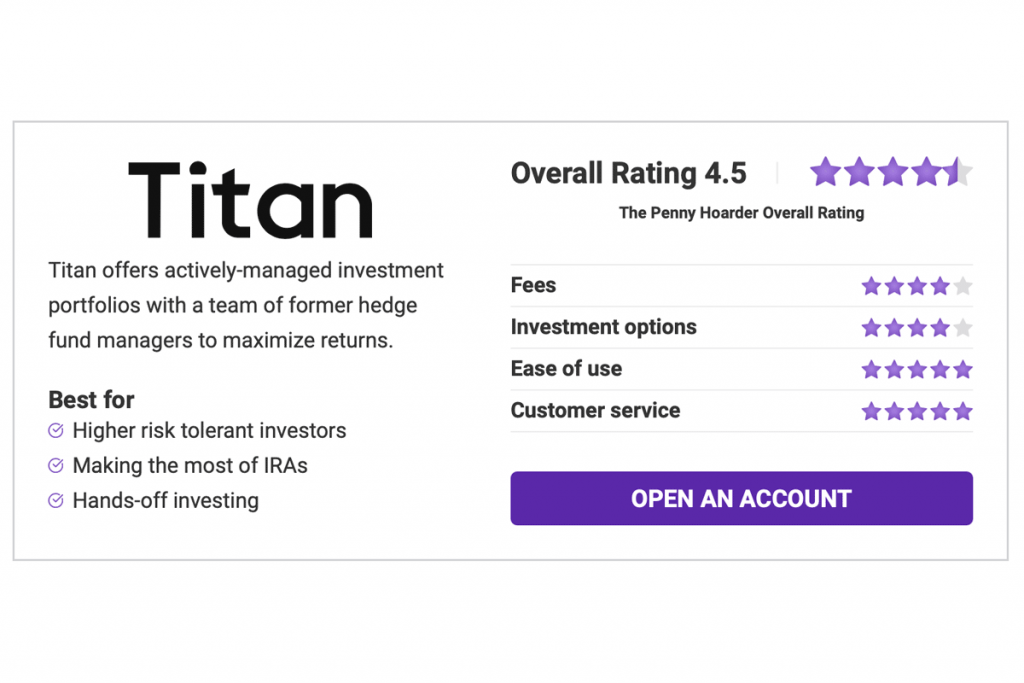1024x683 pixels.
Task: Select the fifth star of Ease of use
Action: tap(963, 369)
